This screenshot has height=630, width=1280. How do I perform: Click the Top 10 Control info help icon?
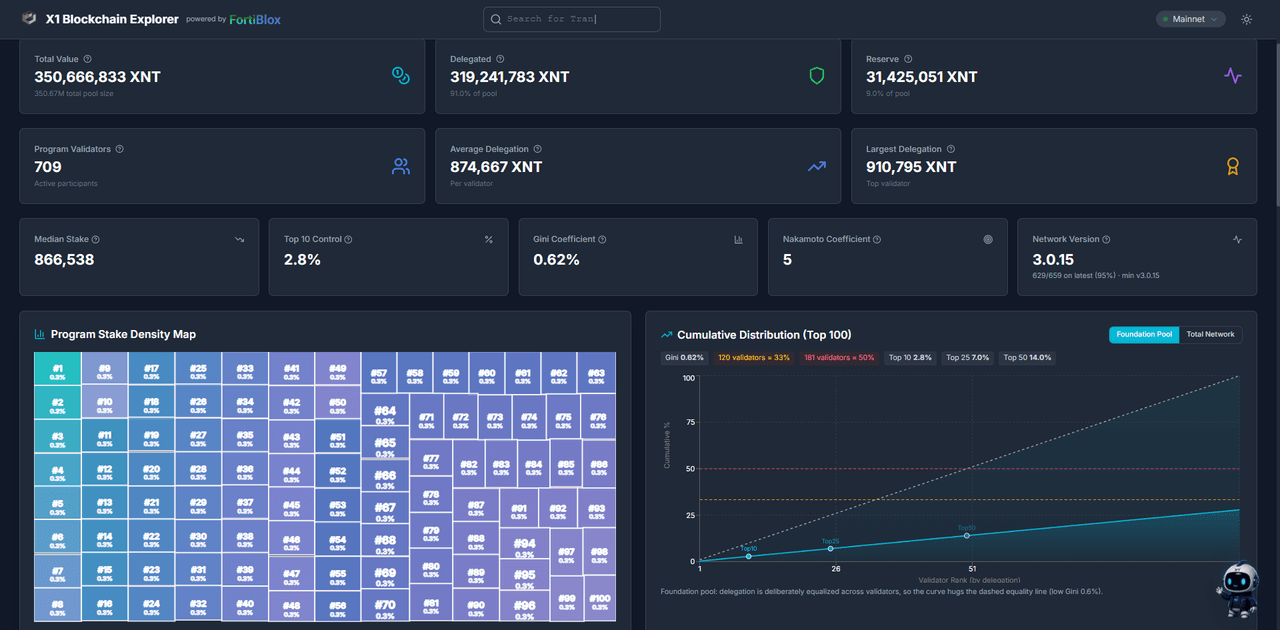click(348, 239)
